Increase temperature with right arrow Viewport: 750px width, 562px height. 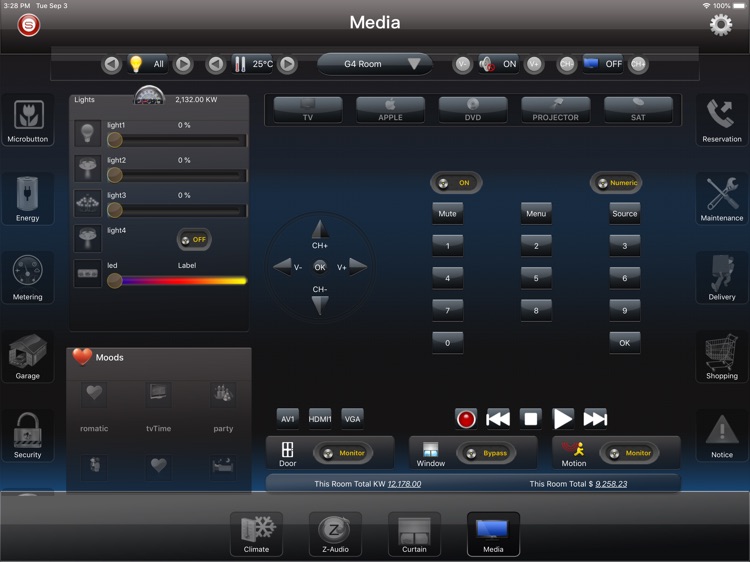pyautogui.click(x=287, y=64)
